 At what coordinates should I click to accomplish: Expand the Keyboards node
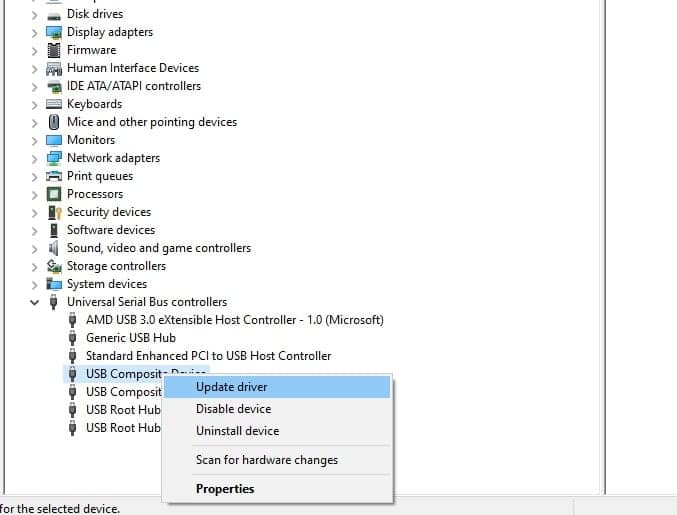tap(35, 105)
